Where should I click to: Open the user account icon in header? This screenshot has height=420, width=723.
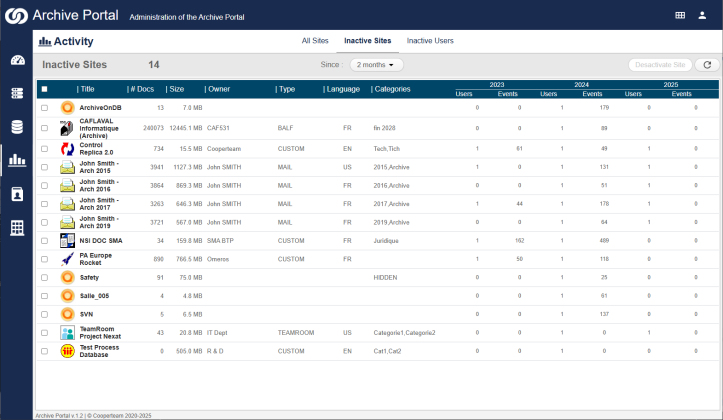click(702, 15)
